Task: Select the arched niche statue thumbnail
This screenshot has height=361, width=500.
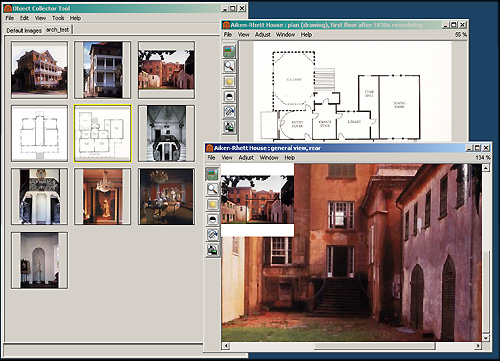Action: tap(39, 260)
